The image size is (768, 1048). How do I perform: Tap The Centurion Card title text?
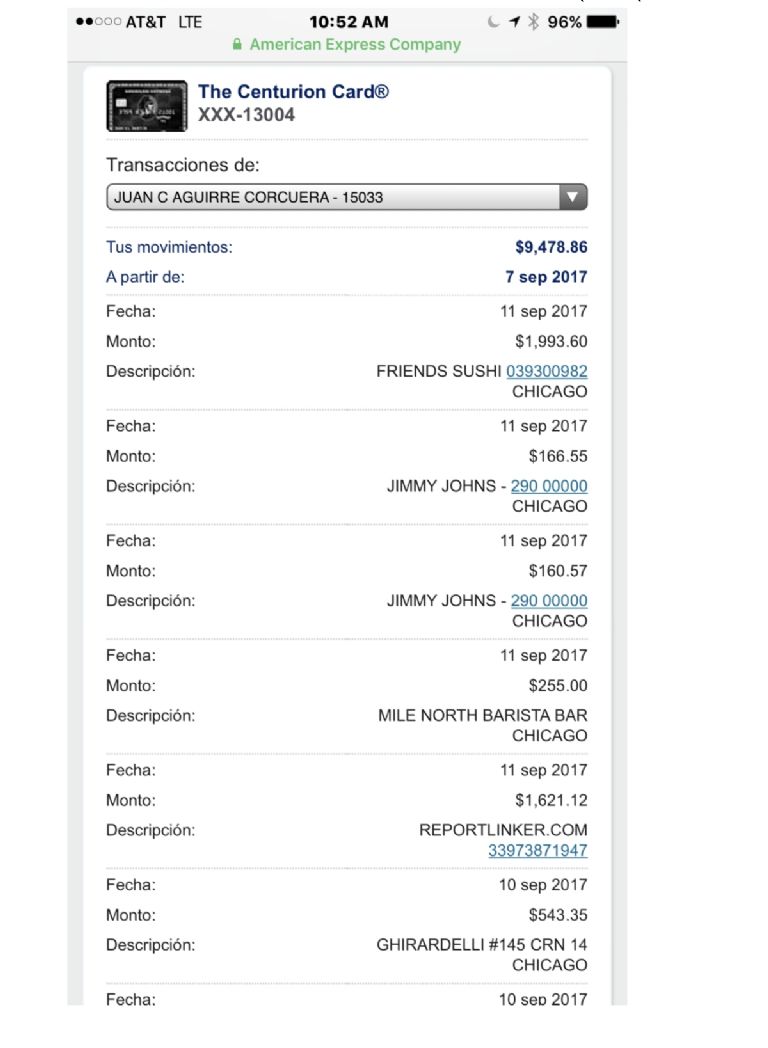(x=293, y=92)
